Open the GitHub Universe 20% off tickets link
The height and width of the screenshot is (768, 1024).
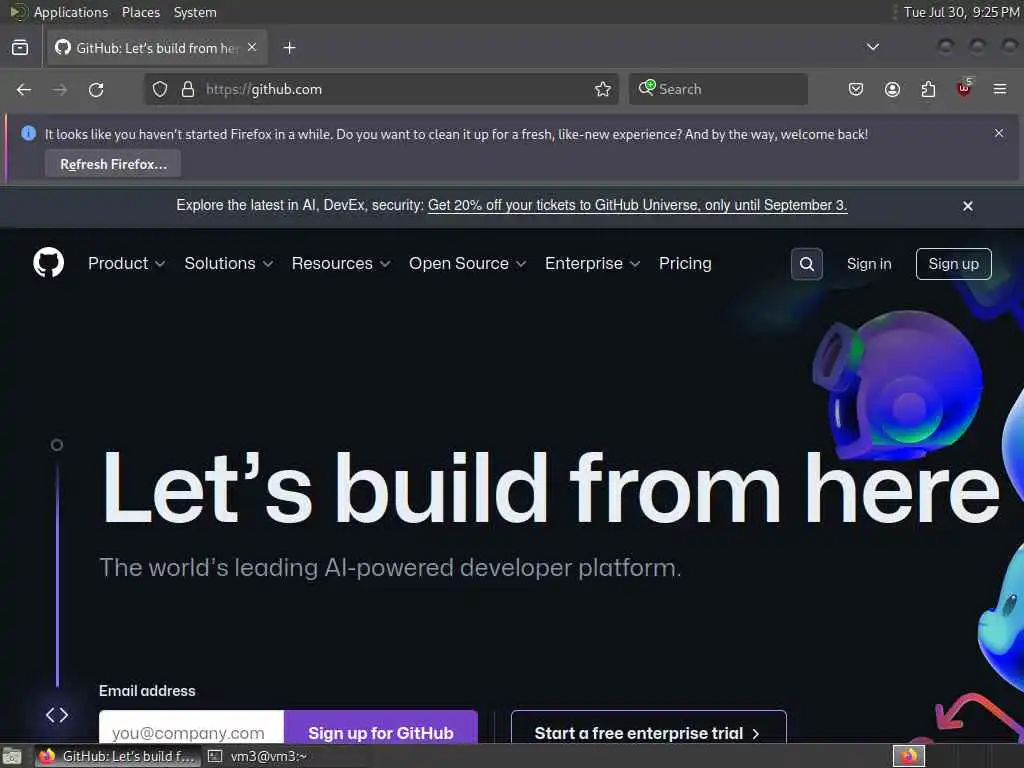637,205
